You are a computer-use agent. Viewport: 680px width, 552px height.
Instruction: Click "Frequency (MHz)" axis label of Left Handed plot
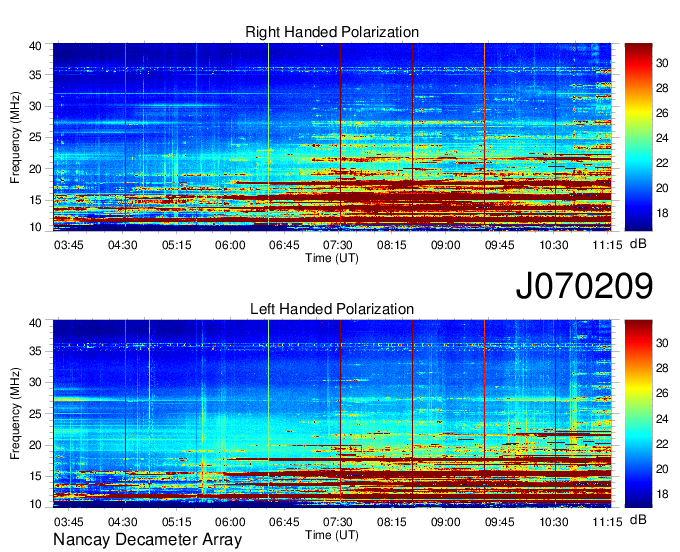15,414
